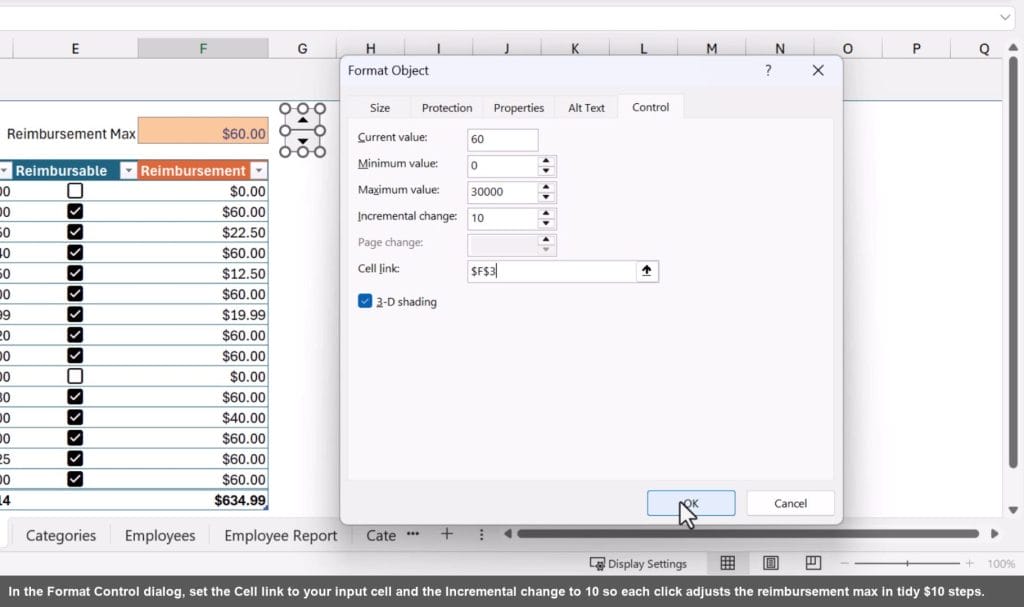
Task: Select the $40.00 reimbursement cell
Action: [203, 418]
